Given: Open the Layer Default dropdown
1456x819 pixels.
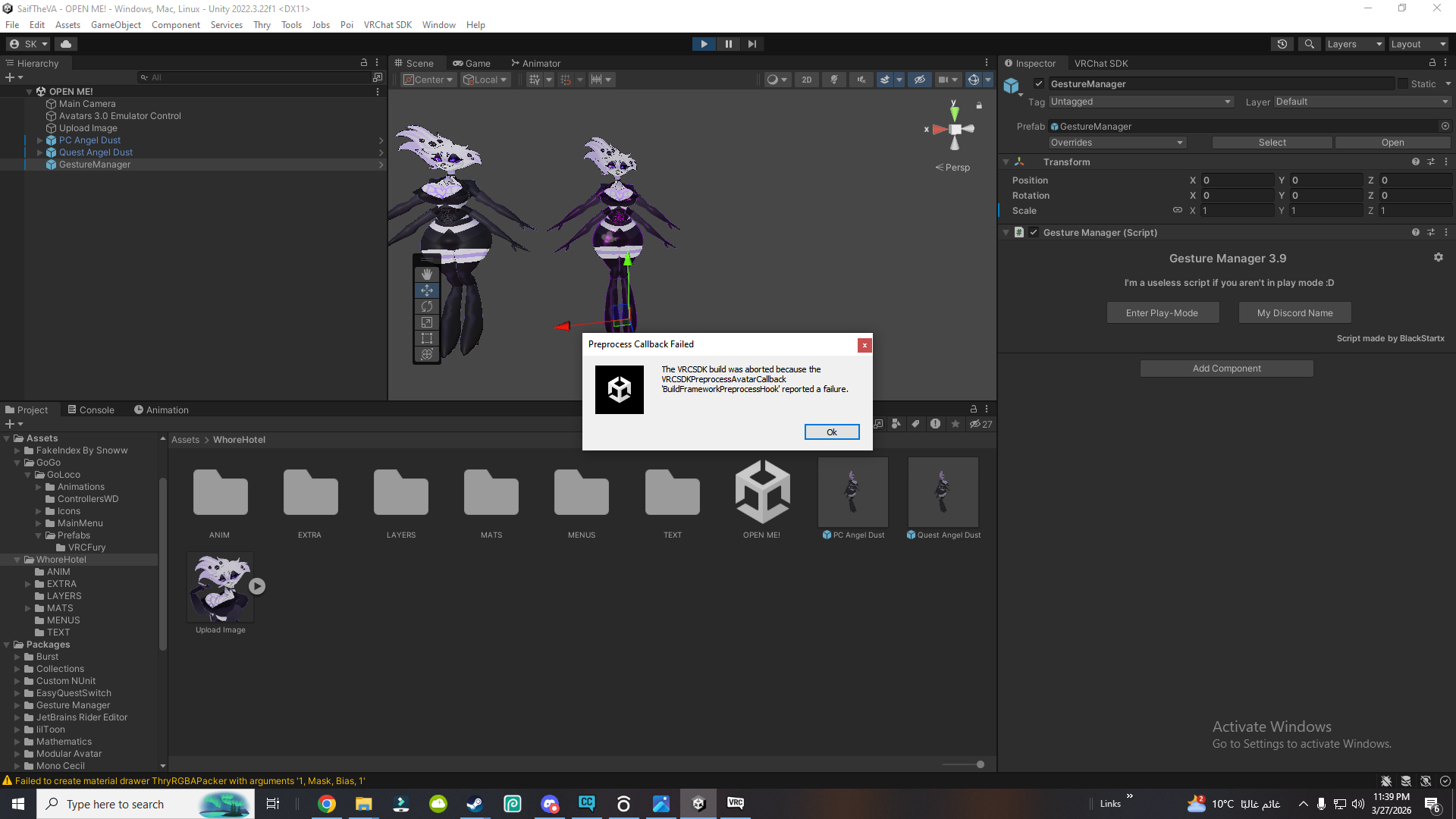Looking at the screenshot, I should click(x=1362, y=102).
